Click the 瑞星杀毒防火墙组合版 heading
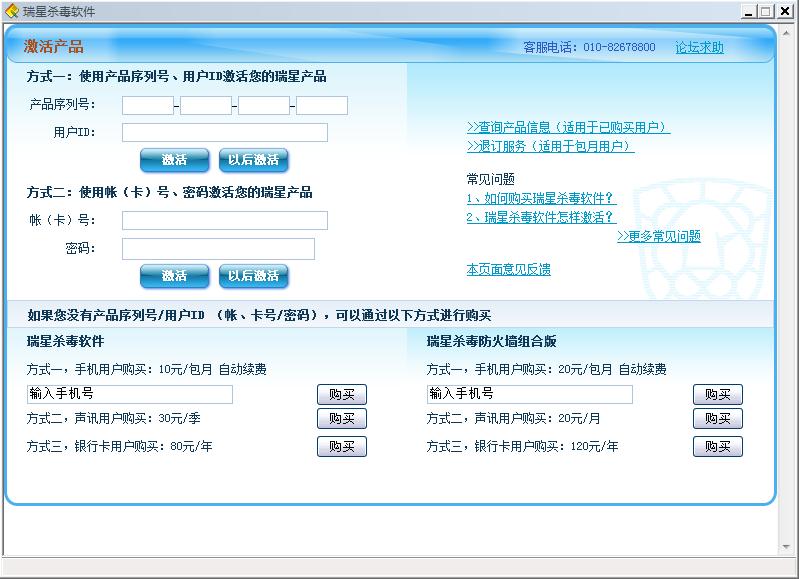This screenshot has height=579, width=799. tap(491, 341)
